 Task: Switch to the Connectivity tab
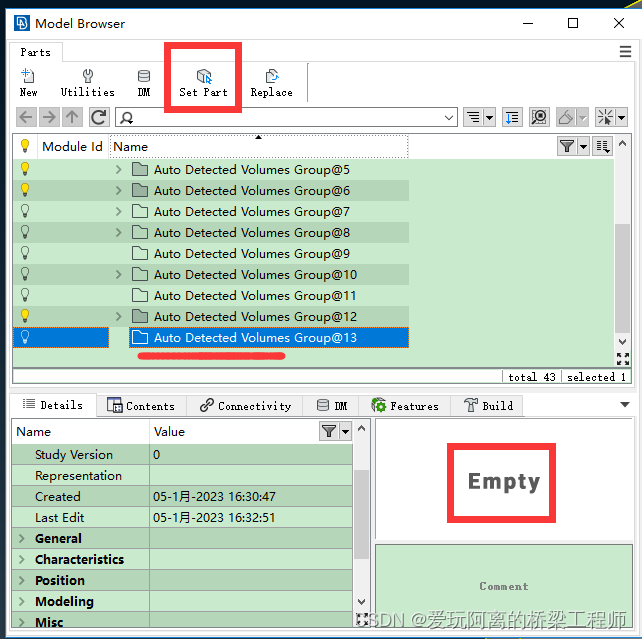[x=245, y=406]
